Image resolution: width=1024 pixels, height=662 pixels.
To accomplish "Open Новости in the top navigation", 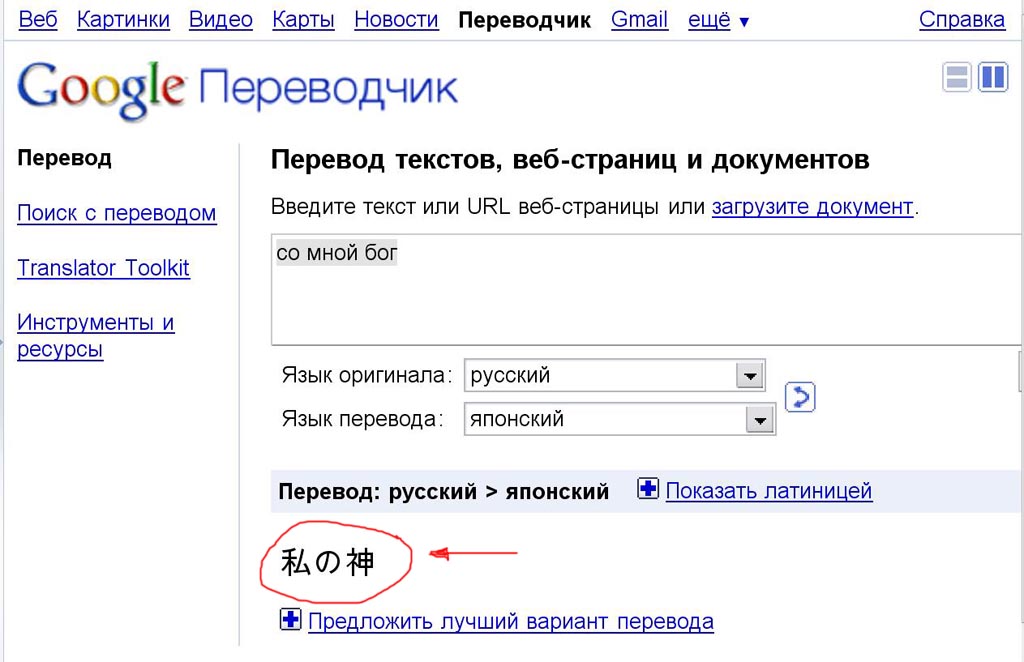I will tap(396, 20).
